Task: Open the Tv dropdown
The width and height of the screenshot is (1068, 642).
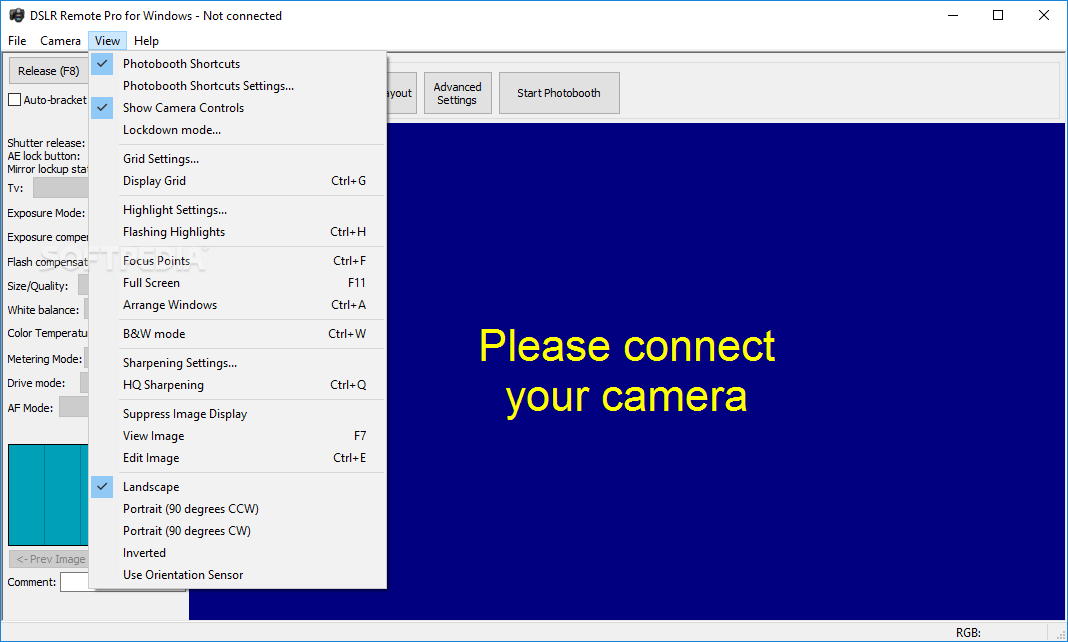Action: [x=61, y=188]
